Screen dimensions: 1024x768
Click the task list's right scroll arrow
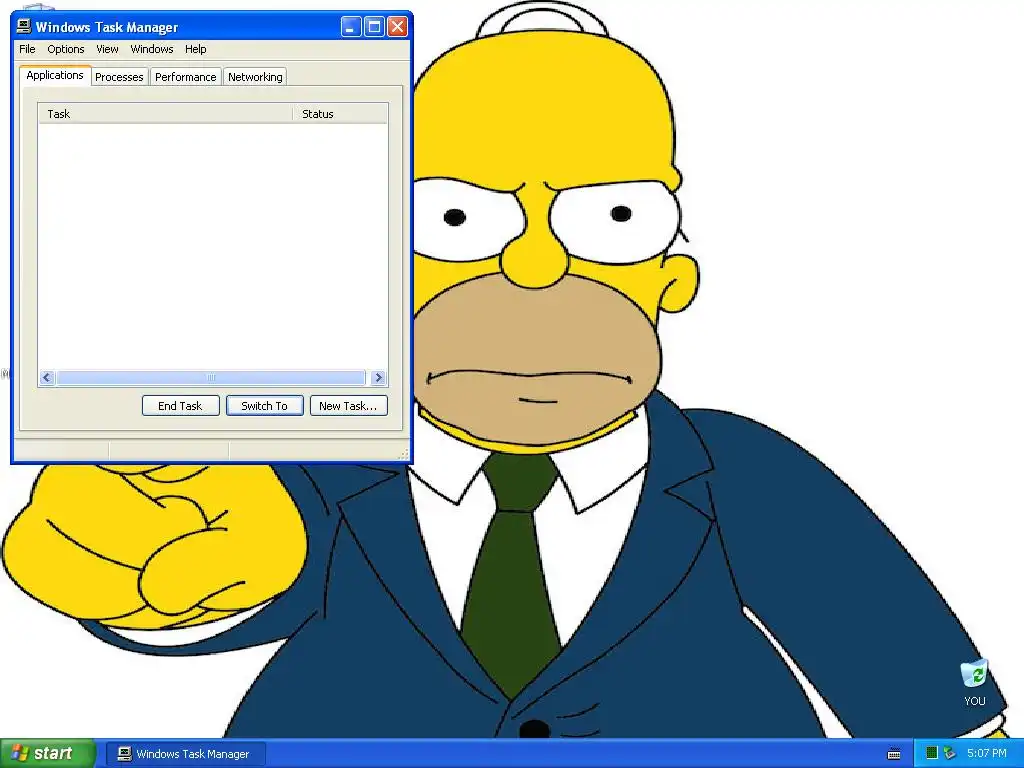click(378, 377)
